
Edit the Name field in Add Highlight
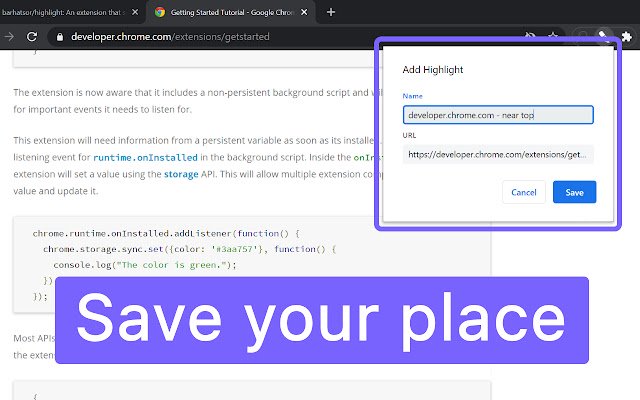pyautogui.click(x=498, y=115)
